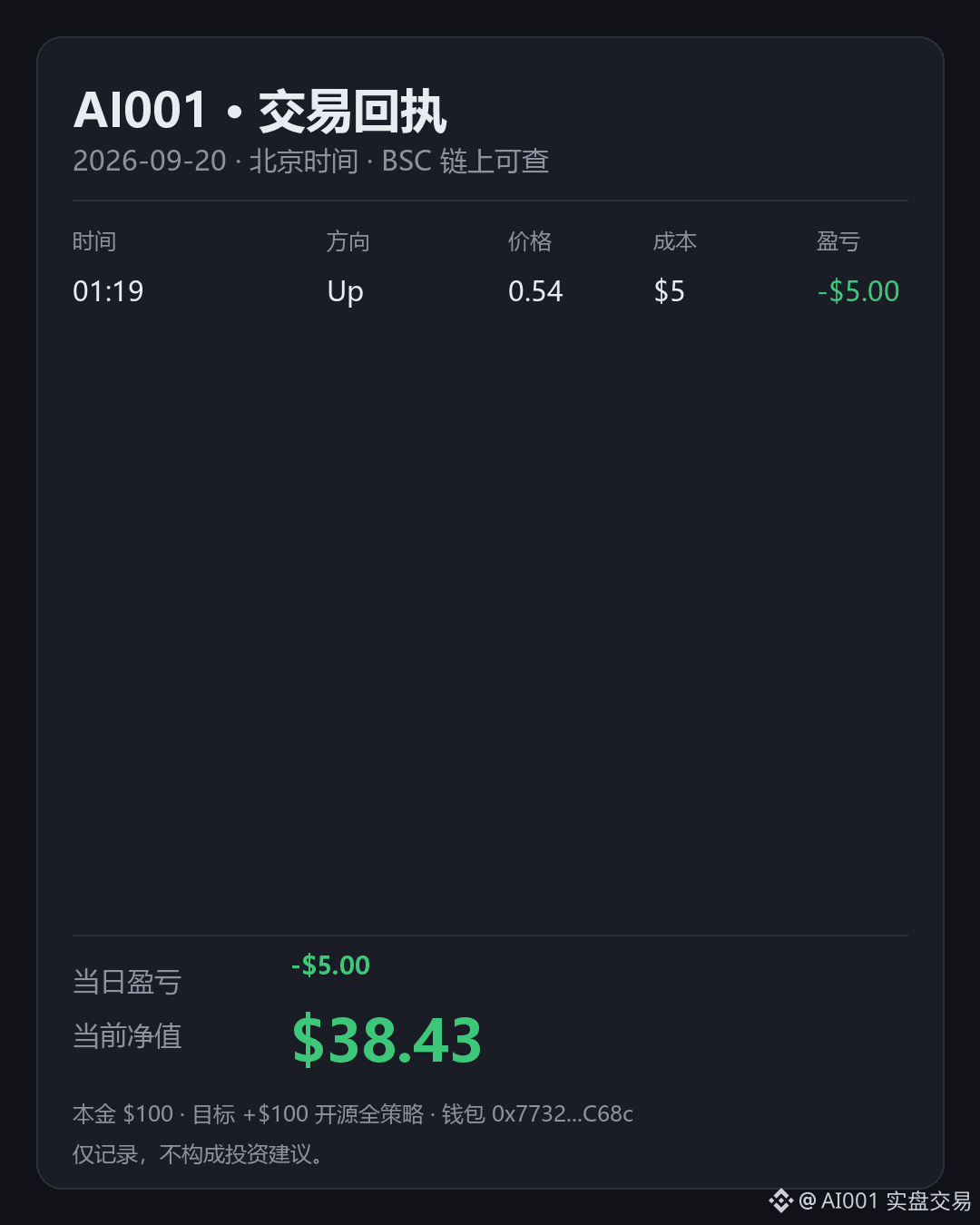Click the 当日盈亏 label

pos(127,982)
